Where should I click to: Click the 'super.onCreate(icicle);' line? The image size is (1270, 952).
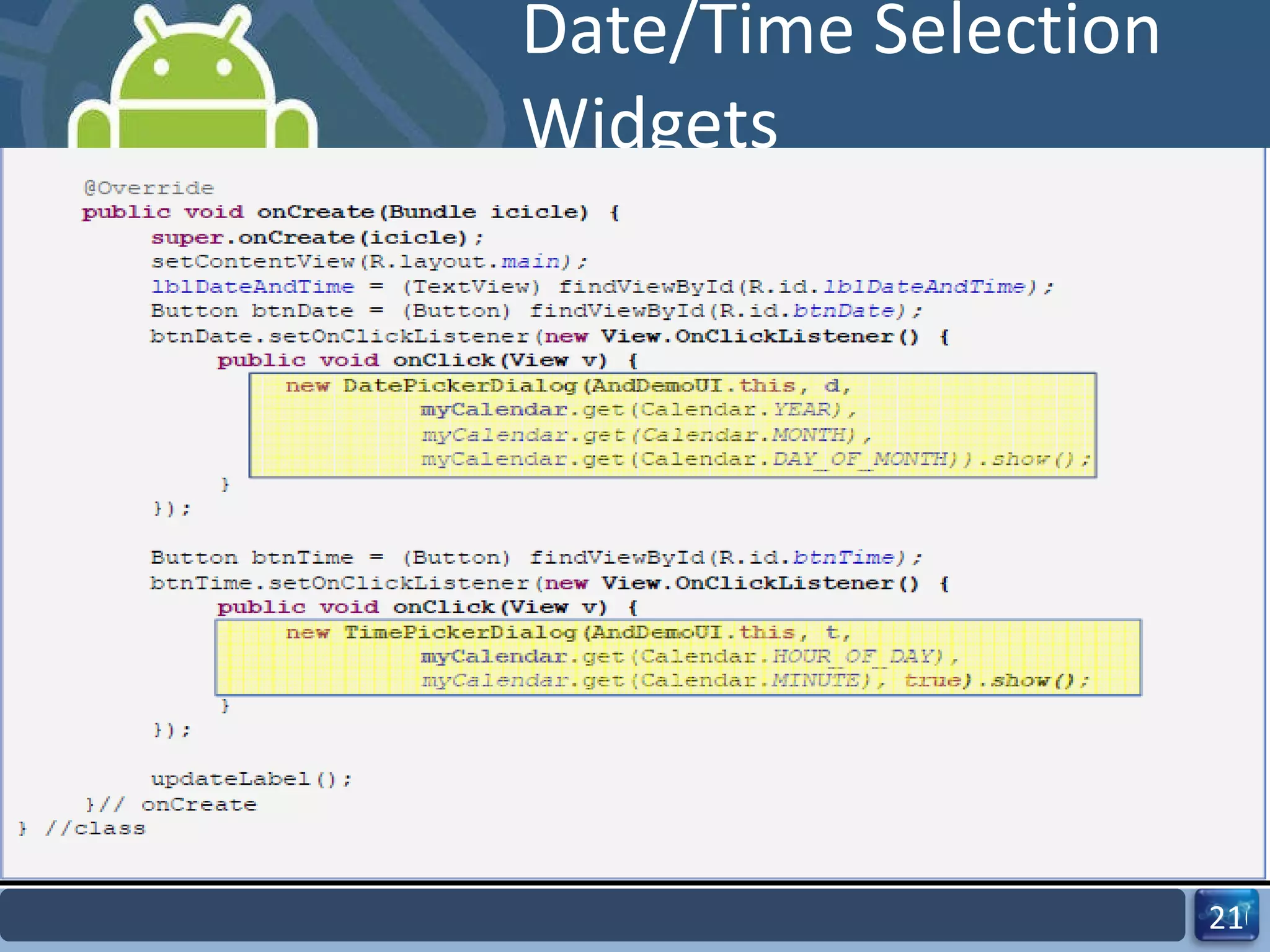(x=317, y=237)
